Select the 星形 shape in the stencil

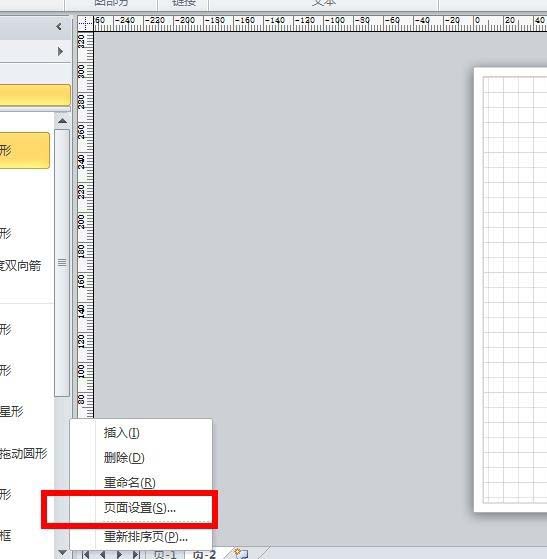(x=11, y=411)
